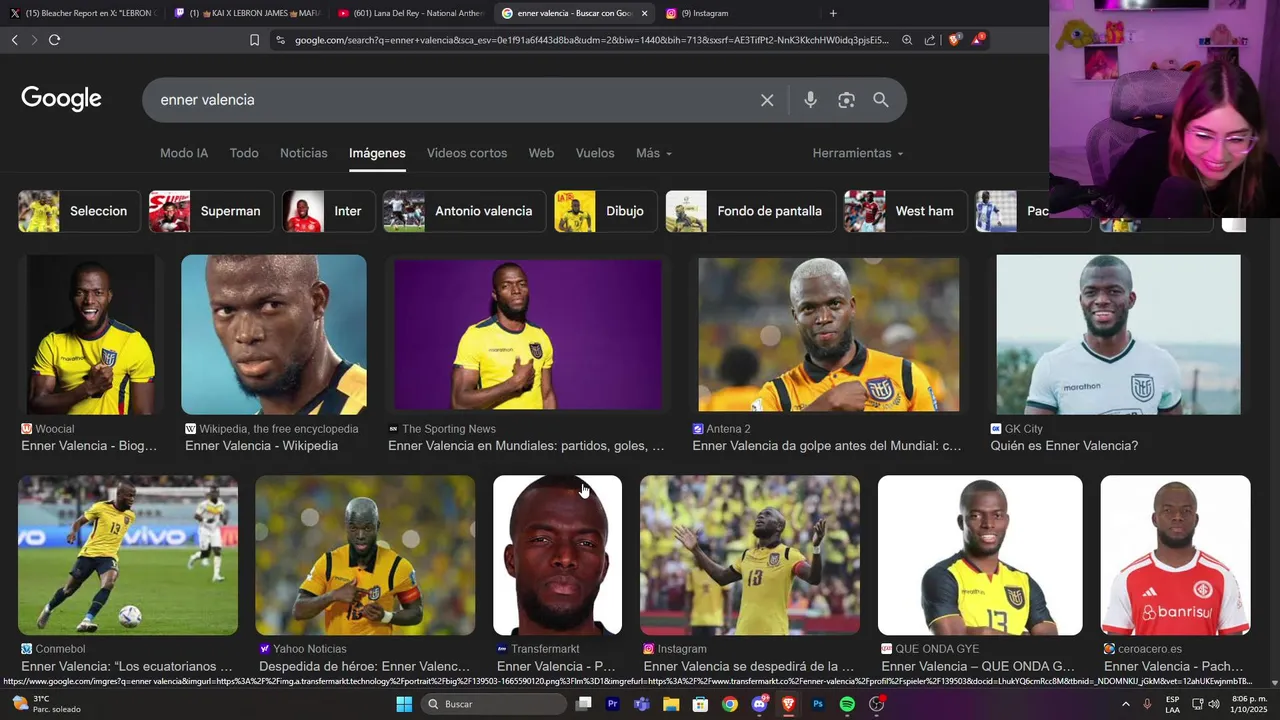This screenshot has height=720, width=1280.
Task: Share this page via share icon
Action: (x=930, y=40)
